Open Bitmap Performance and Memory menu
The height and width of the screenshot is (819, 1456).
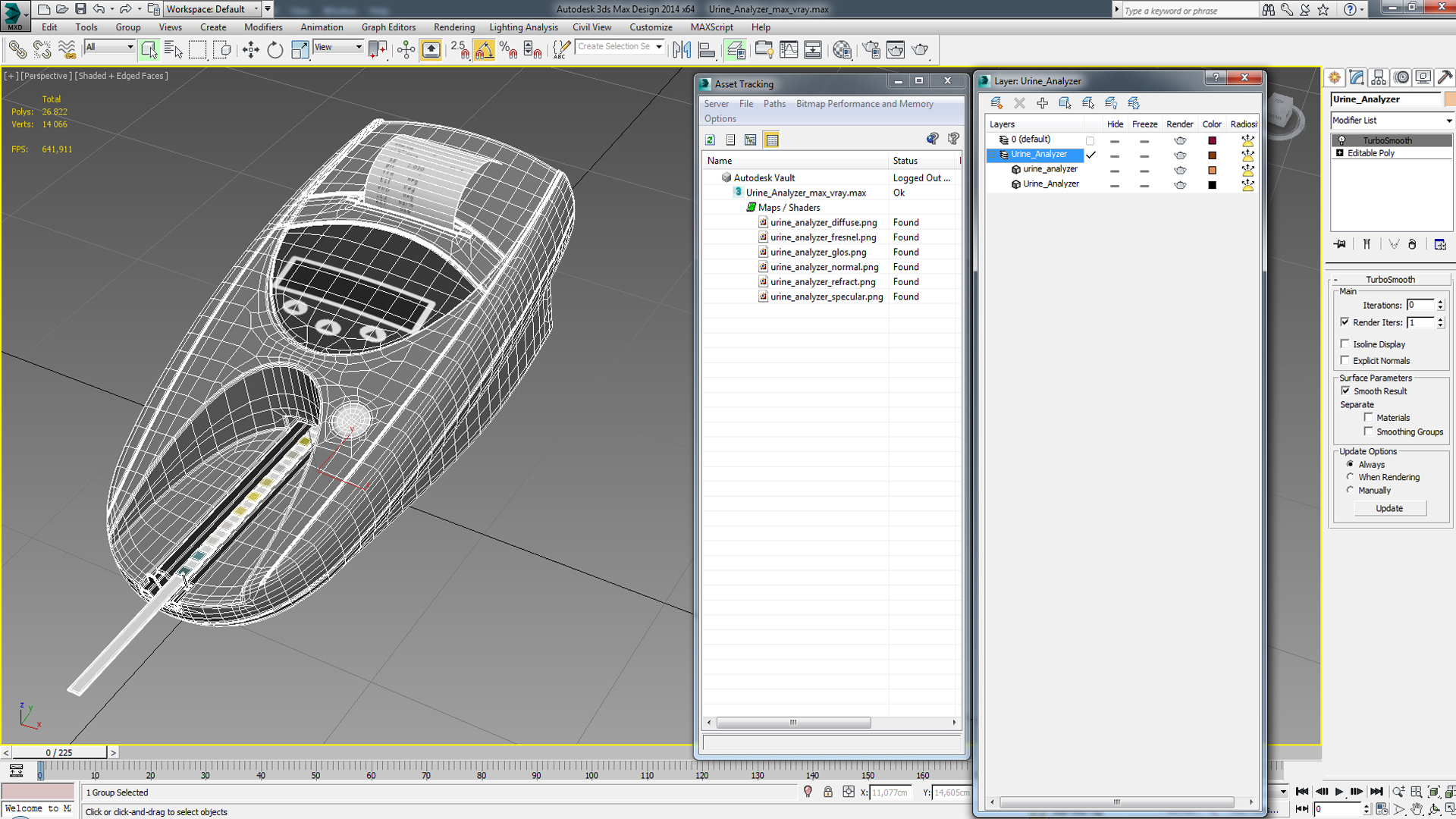pyautogui.click(x=864, y=104)
